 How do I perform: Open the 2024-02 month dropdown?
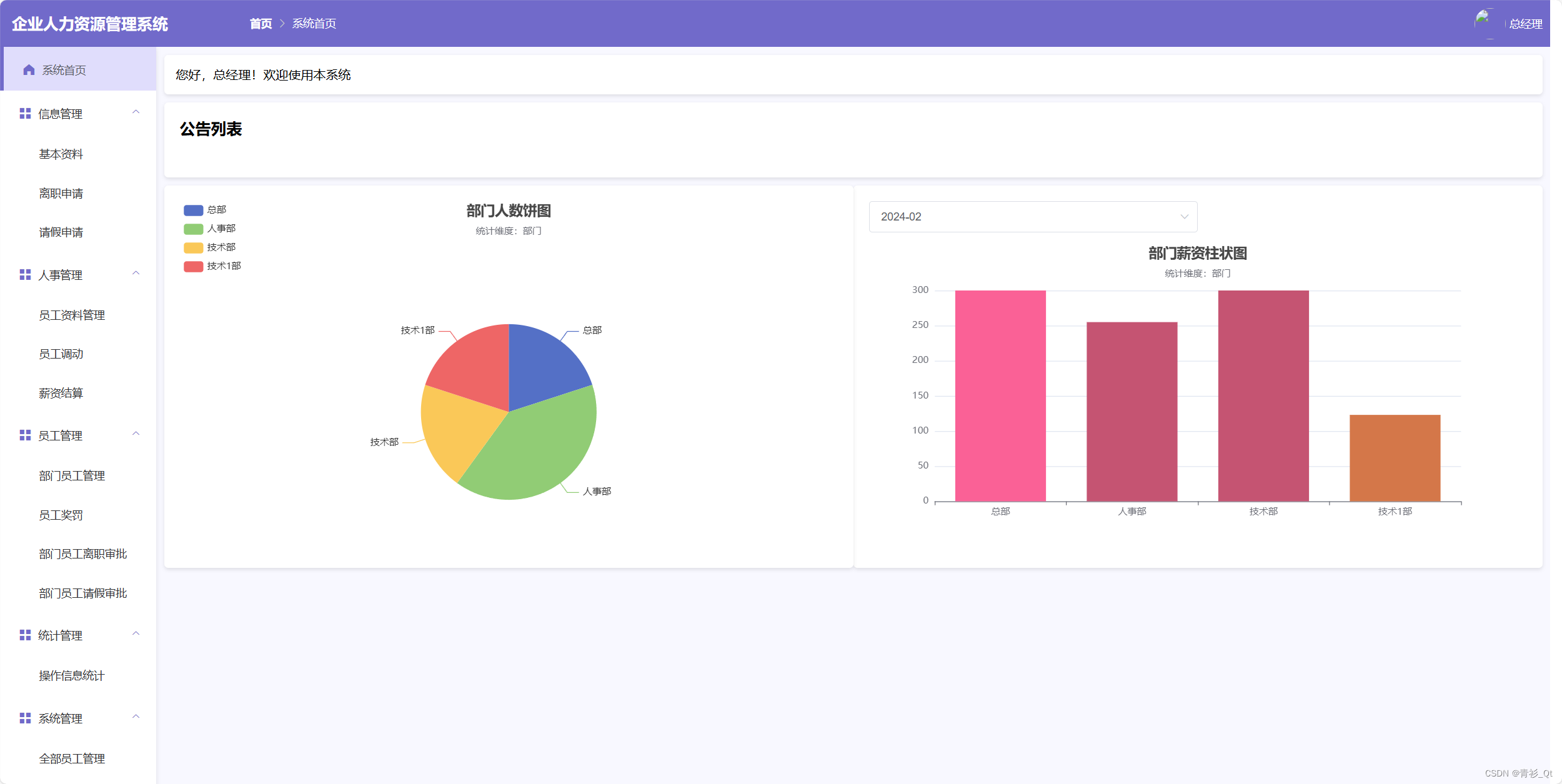click(1032, 217)
